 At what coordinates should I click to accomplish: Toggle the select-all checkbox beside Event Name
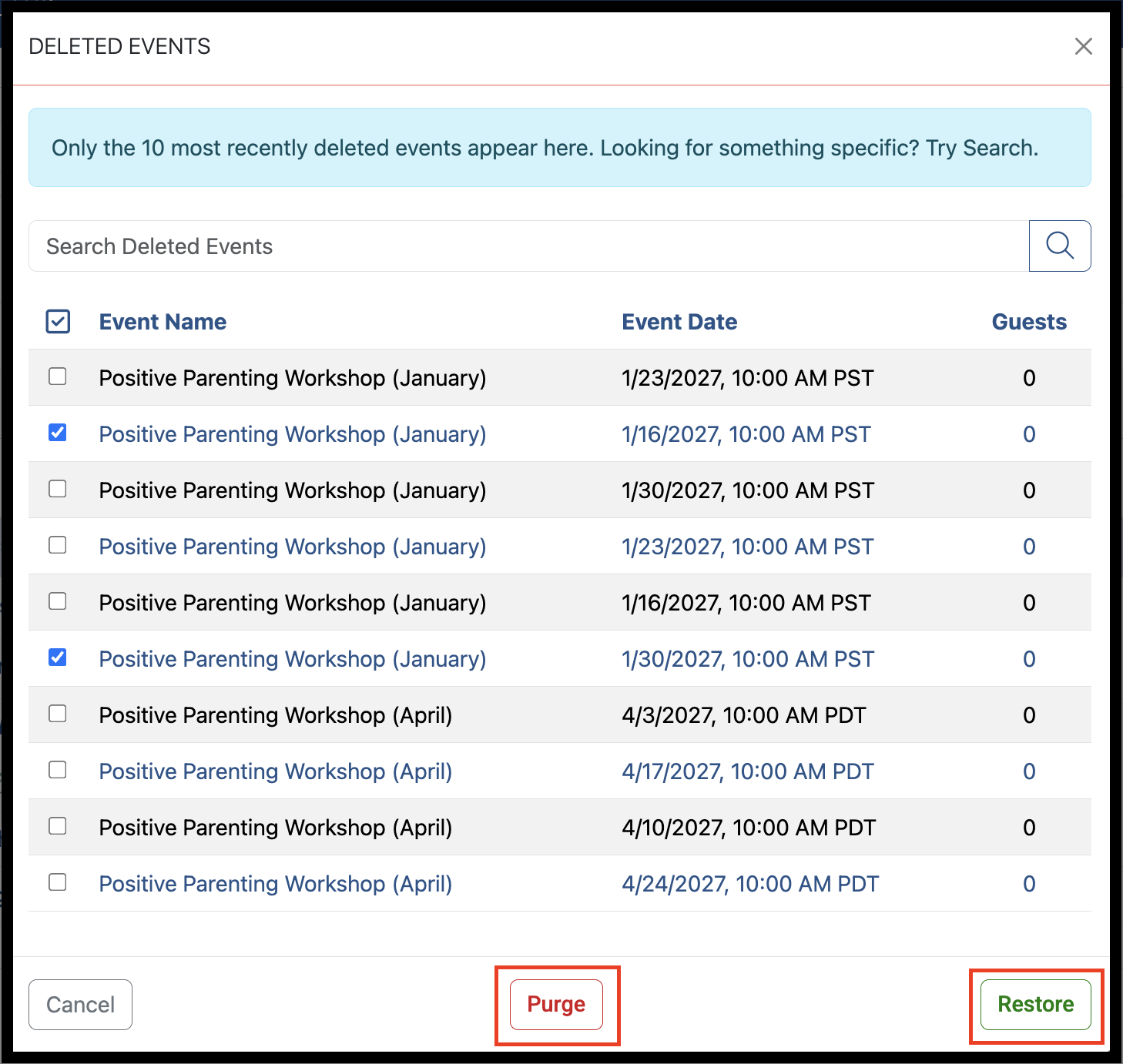click(x=58, y=322)
